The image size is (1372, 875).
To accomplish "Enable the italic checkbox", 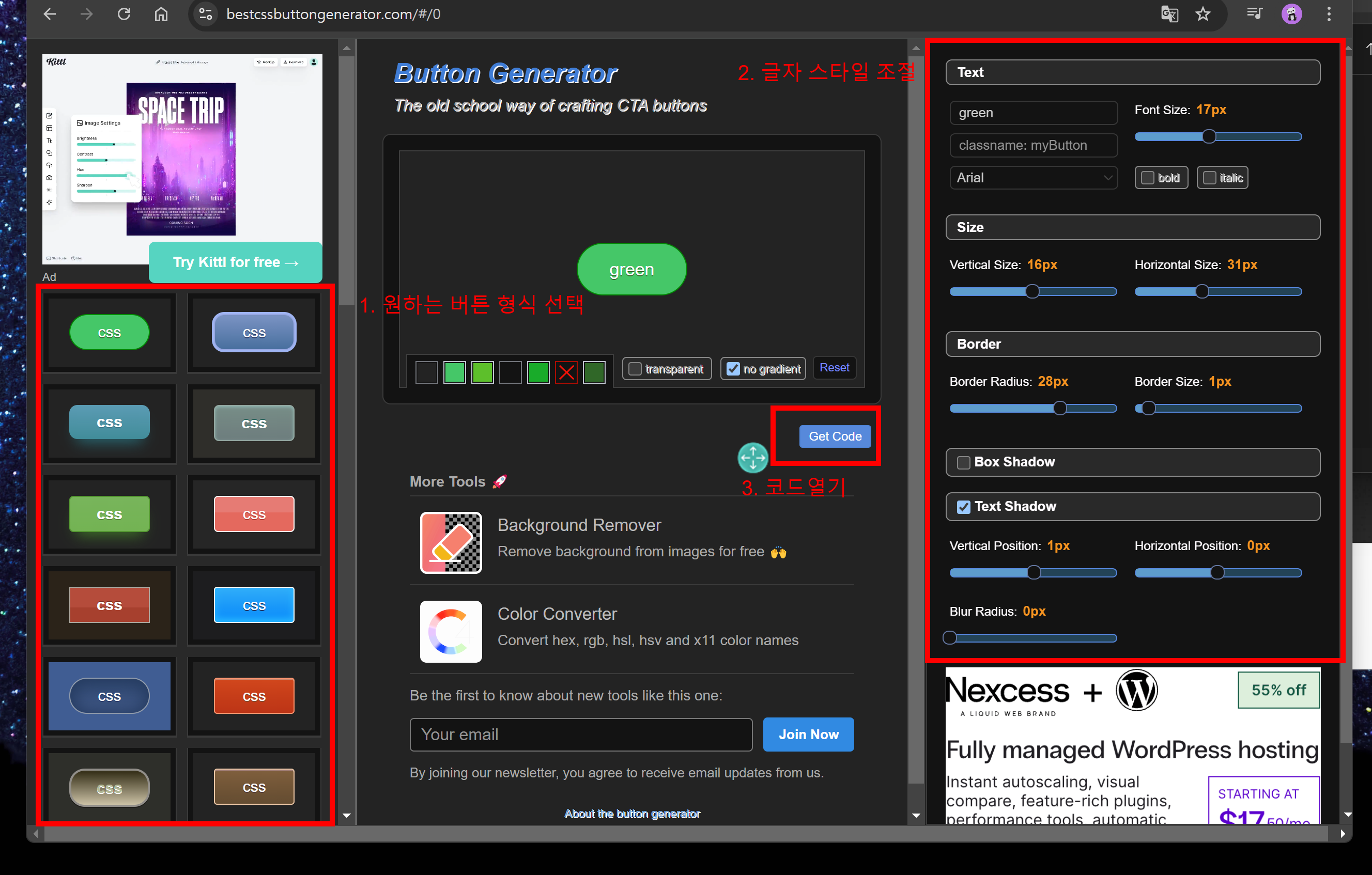I will [1210, 178].
